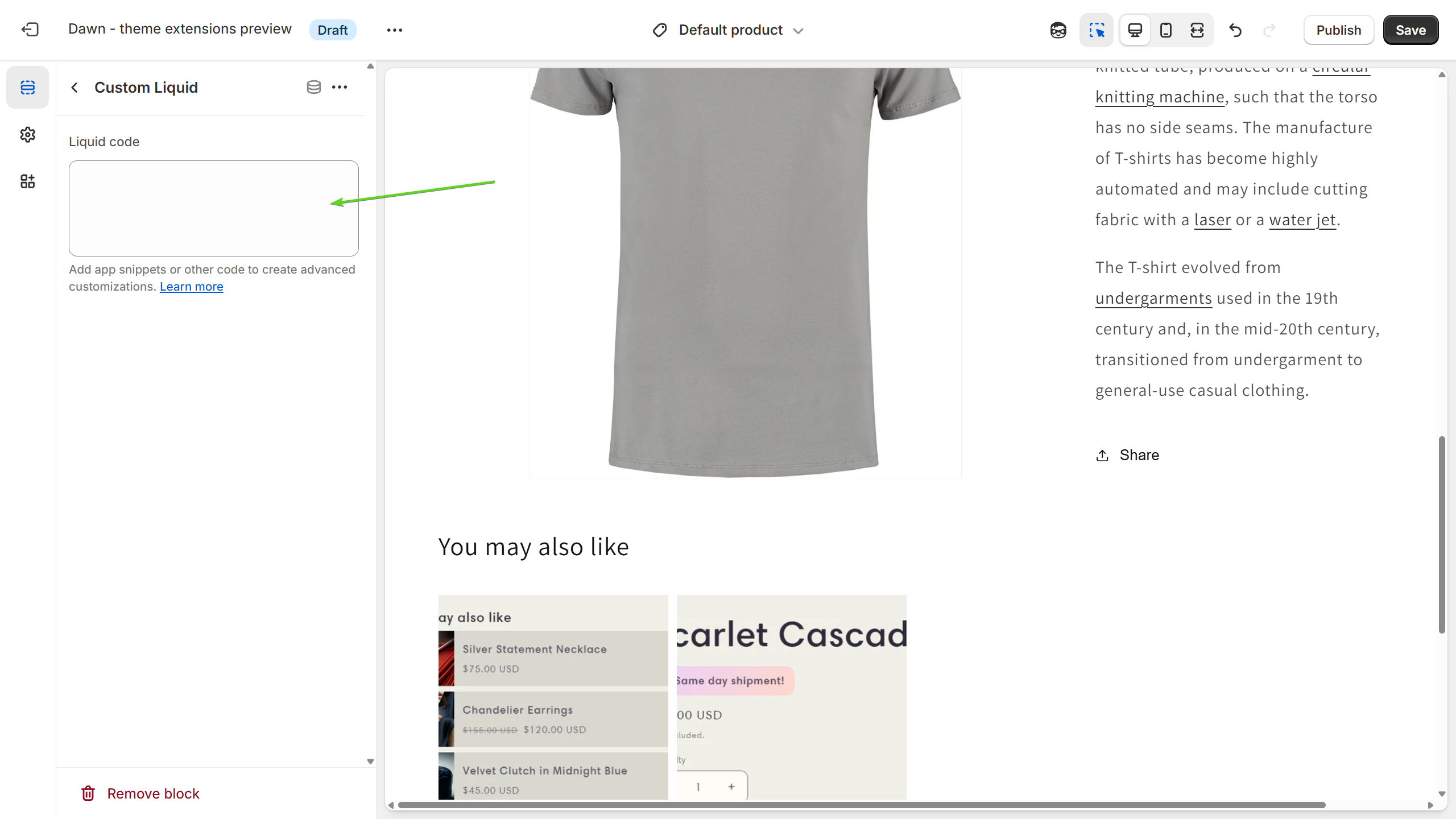Click the exit editor icon
The height and width of the screenshot is (819, 1456).
(30, 30)
